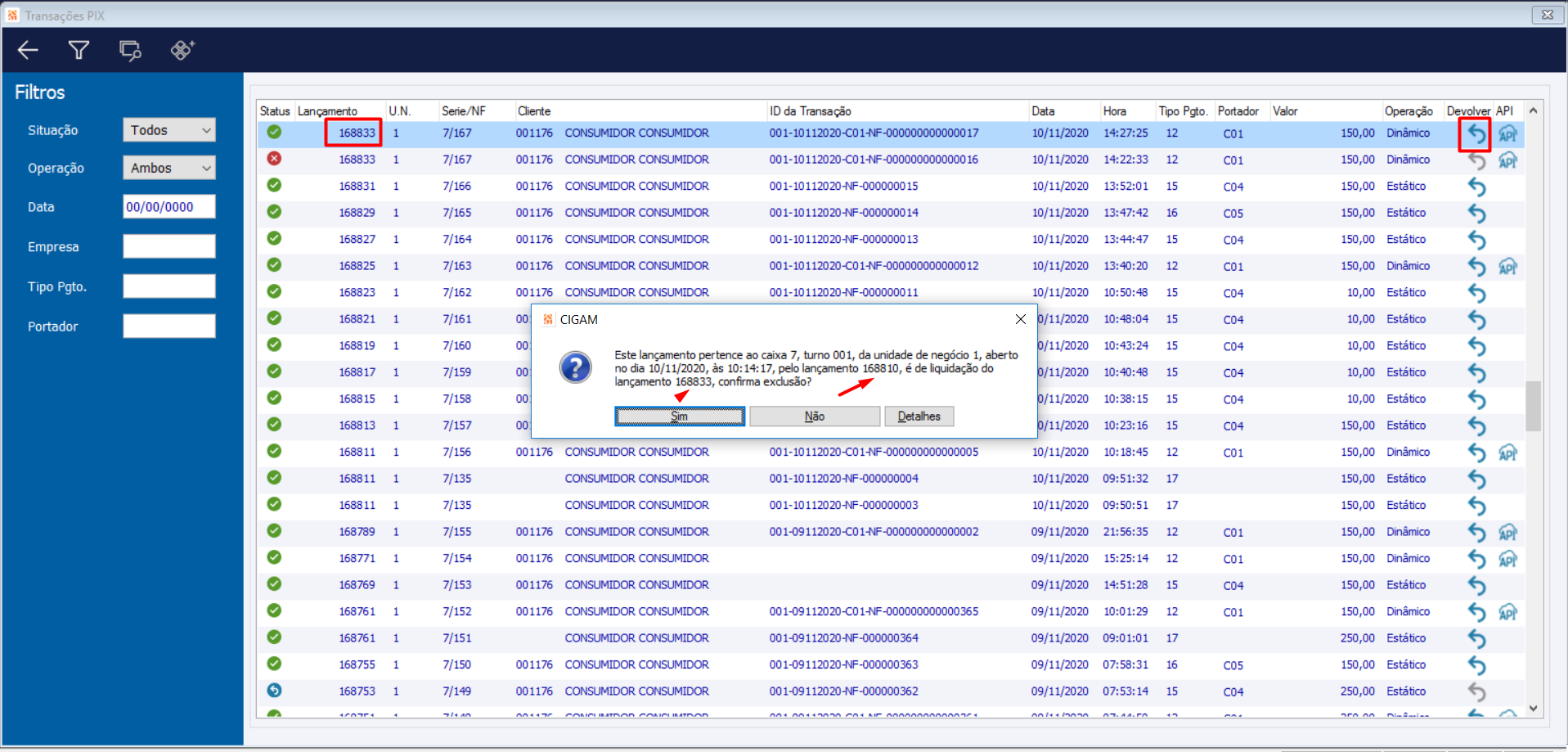Click API icon for lançamento 168771
The image size is (1568, 752).
coord(1507,559)
